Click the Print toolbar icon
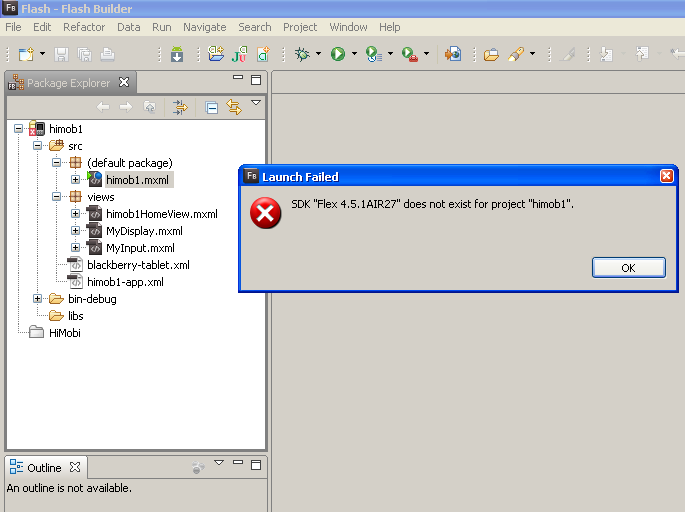This screenshot has height=523, width=685. [107, 55]
